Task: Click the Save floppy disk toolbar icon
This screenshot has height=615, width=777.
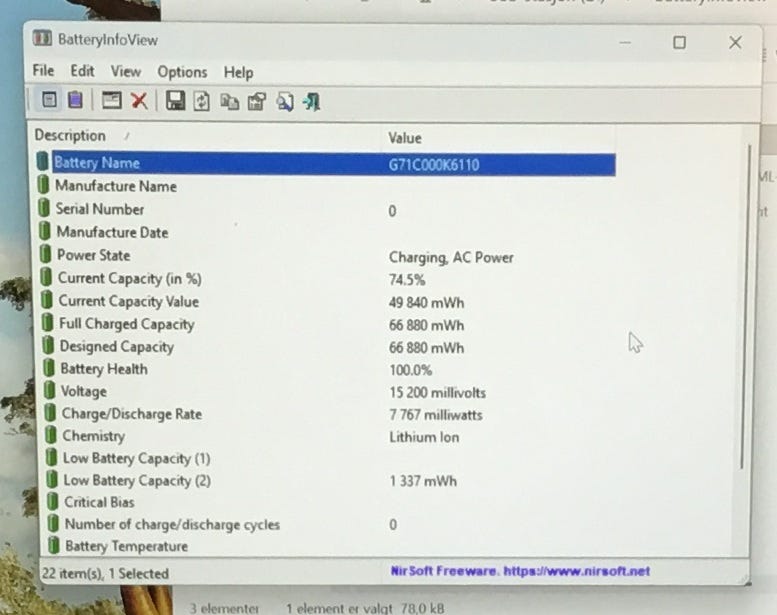Action: (175, 101)
